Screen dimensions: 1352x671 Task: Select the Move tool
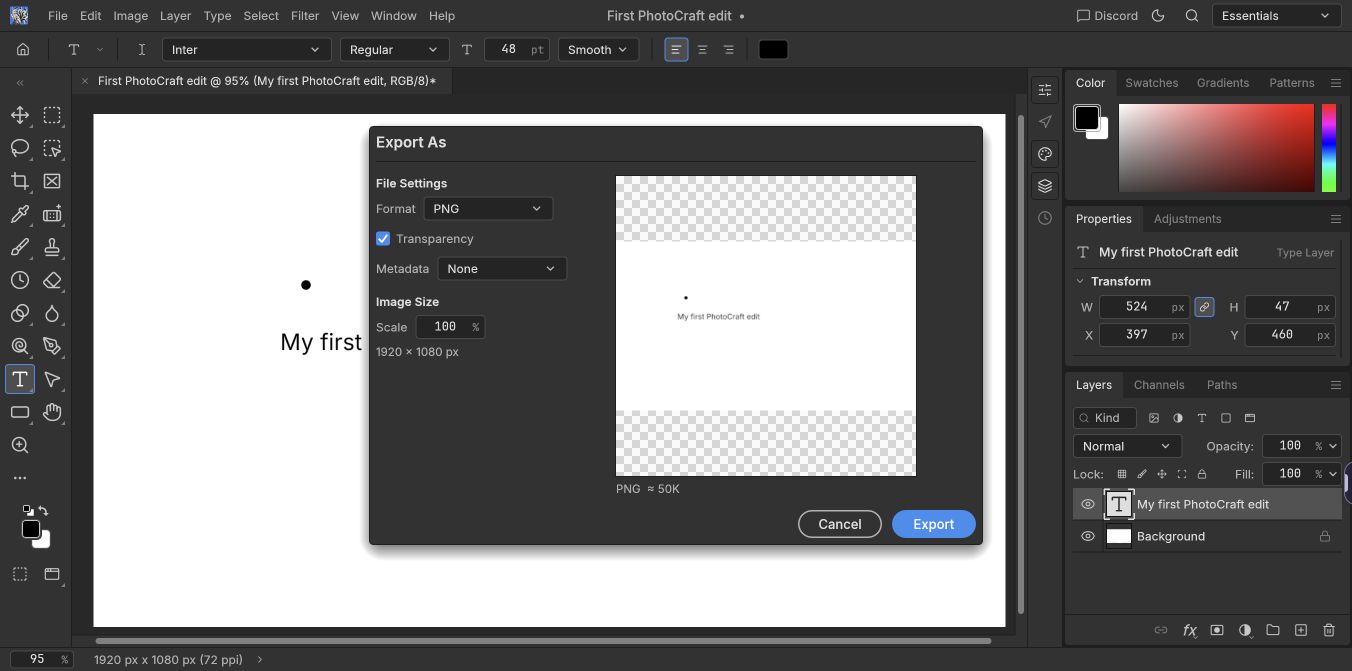[x=20, y=115]
